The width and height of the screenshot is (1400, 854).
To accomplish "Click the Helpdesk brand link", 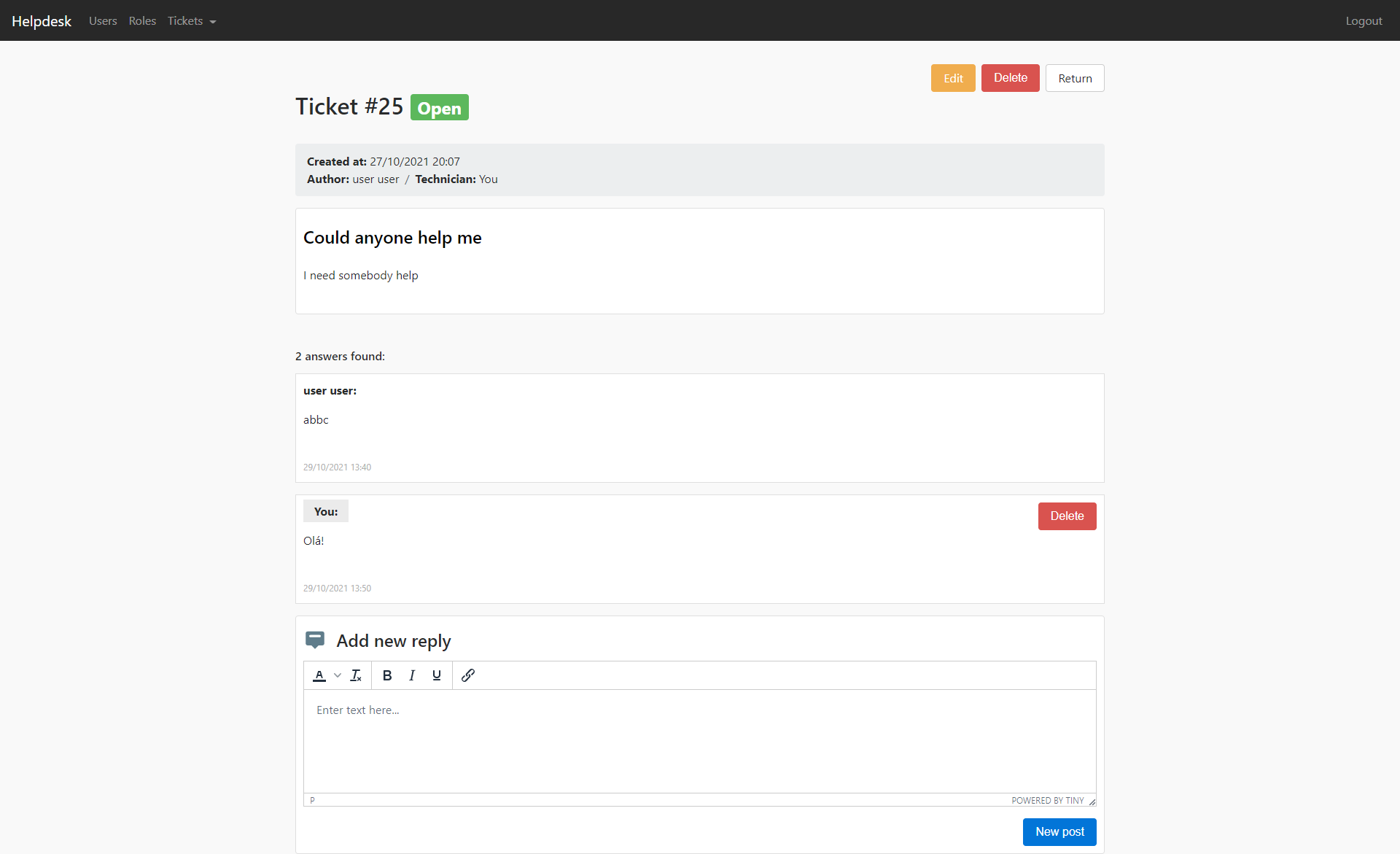I will click(42, 21).
